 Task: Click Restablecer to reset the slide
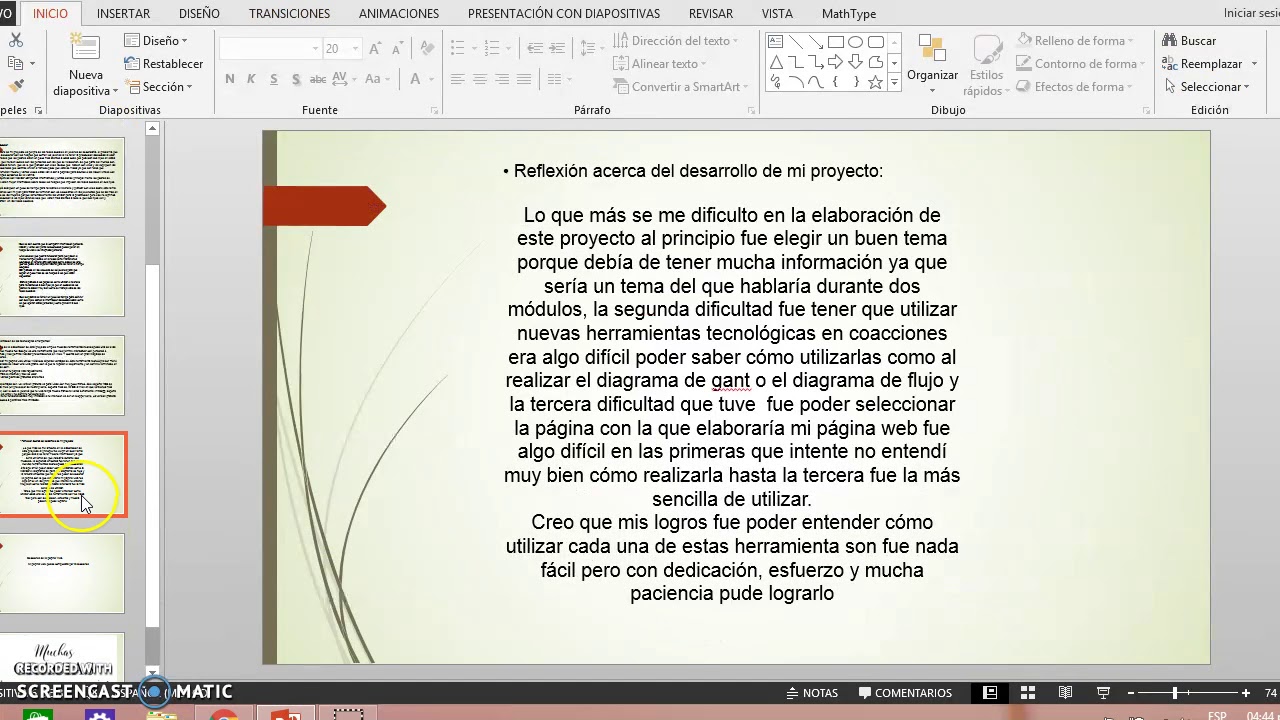click(163, 63)
